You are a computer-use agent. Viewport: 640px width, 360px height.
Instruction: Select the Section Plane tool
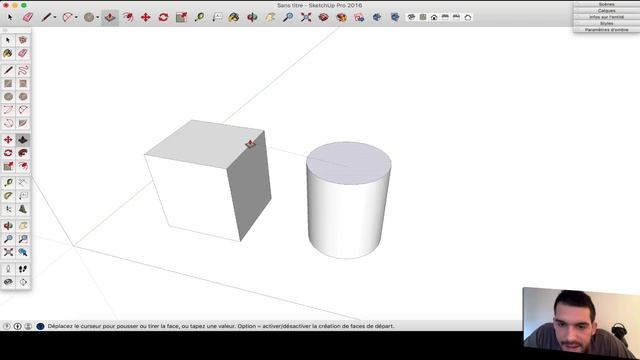tap(23, 282)
